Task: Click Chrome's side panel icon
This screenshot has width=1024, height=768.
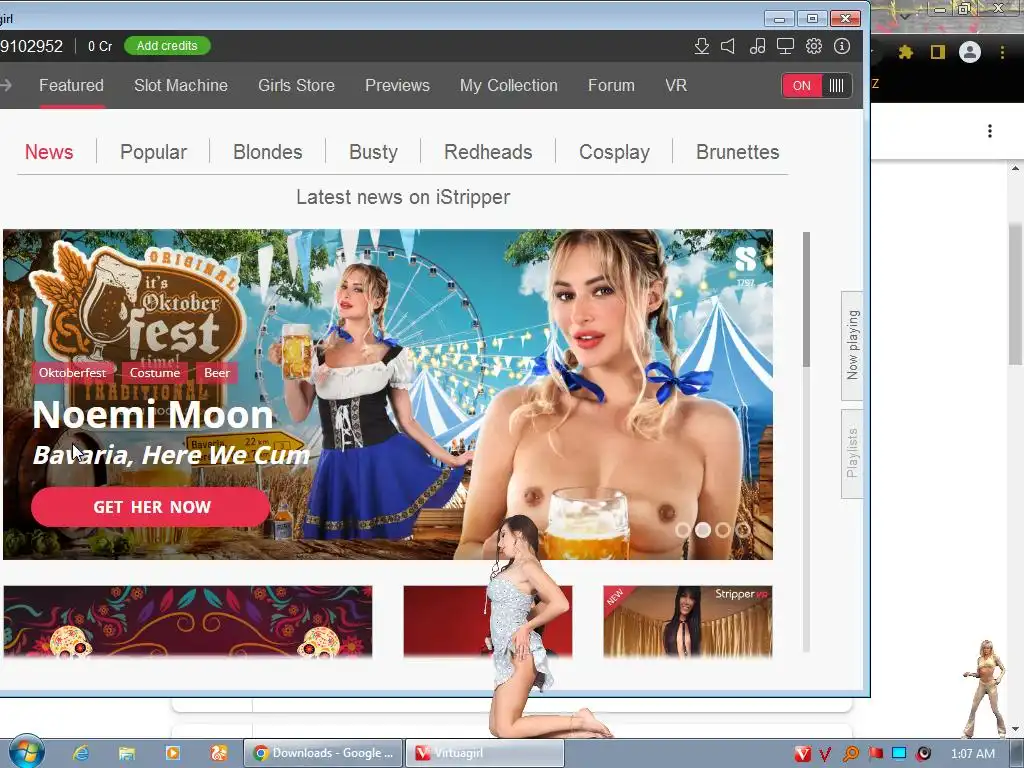Action: click(938, 52)
